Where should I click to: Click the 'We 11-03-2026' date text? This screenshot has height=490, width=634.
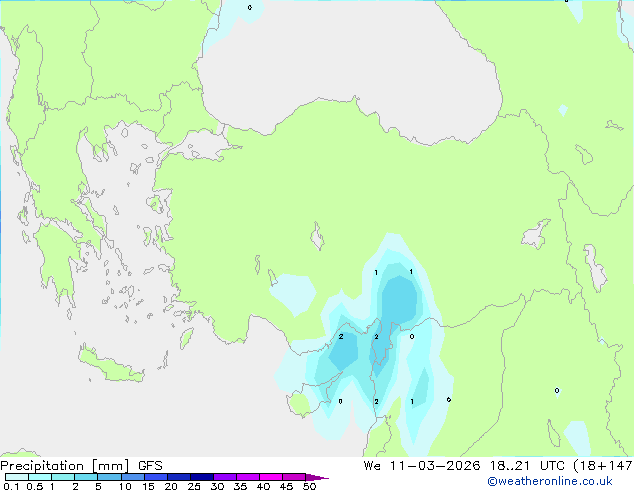(x=422, y=466)
